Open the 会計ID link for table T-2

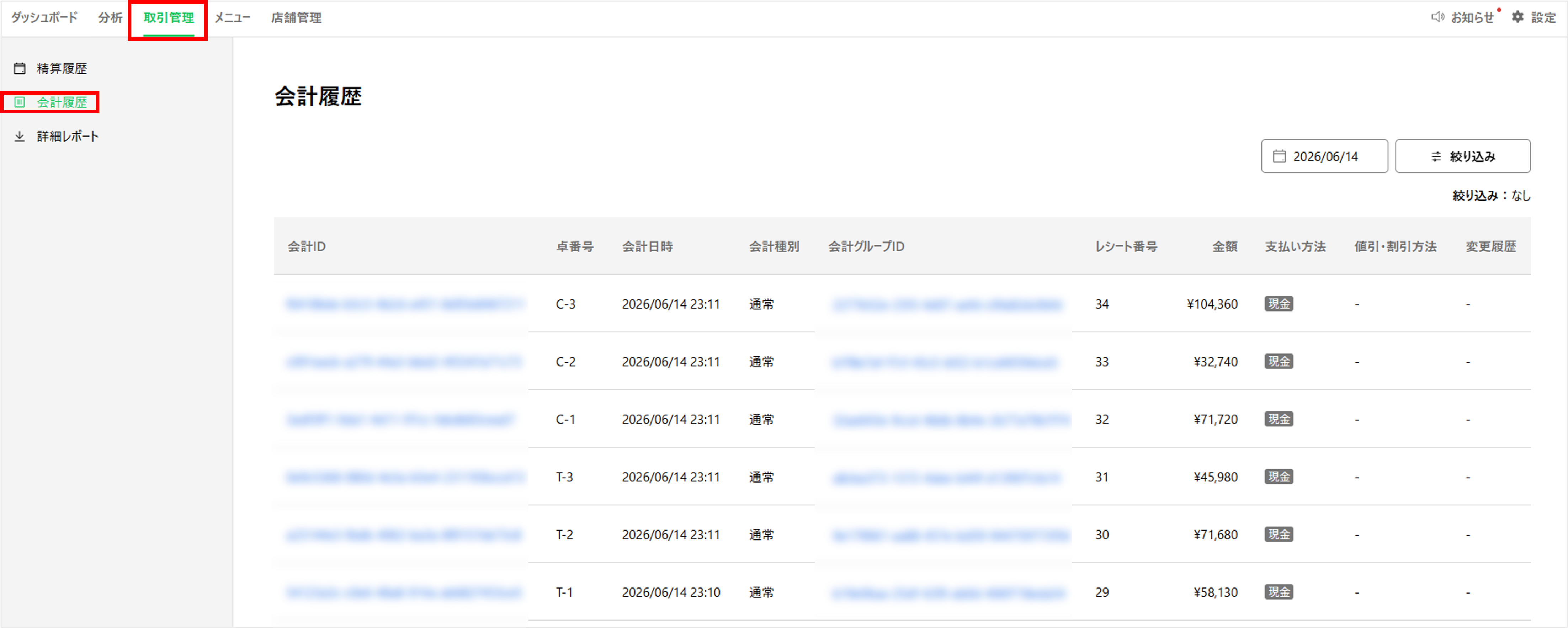point(404,535)
